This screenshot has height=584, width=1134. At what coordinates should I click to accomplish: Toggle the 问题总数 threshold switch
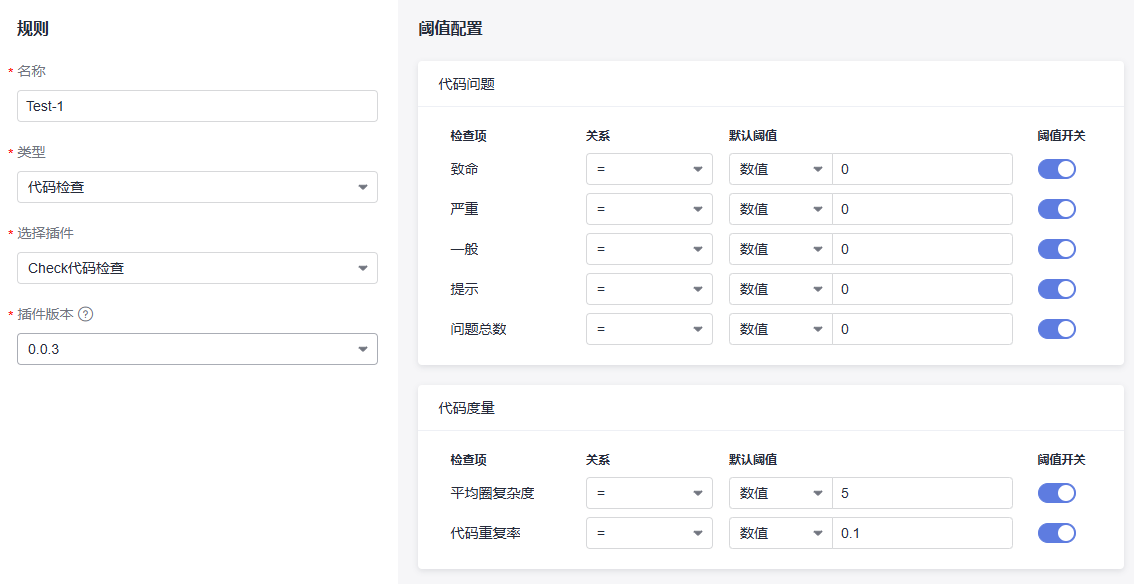click(1056, 329)
